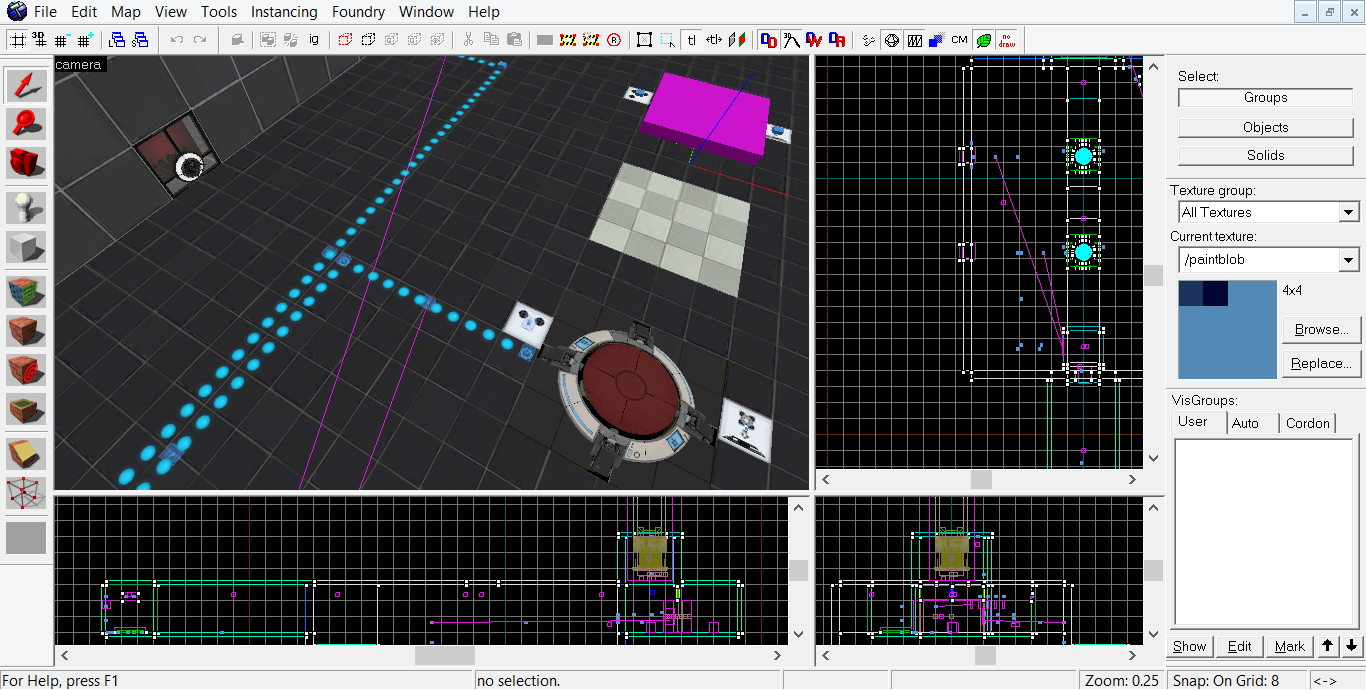Toggle ignore groups 'ig' button

(313, 40)
